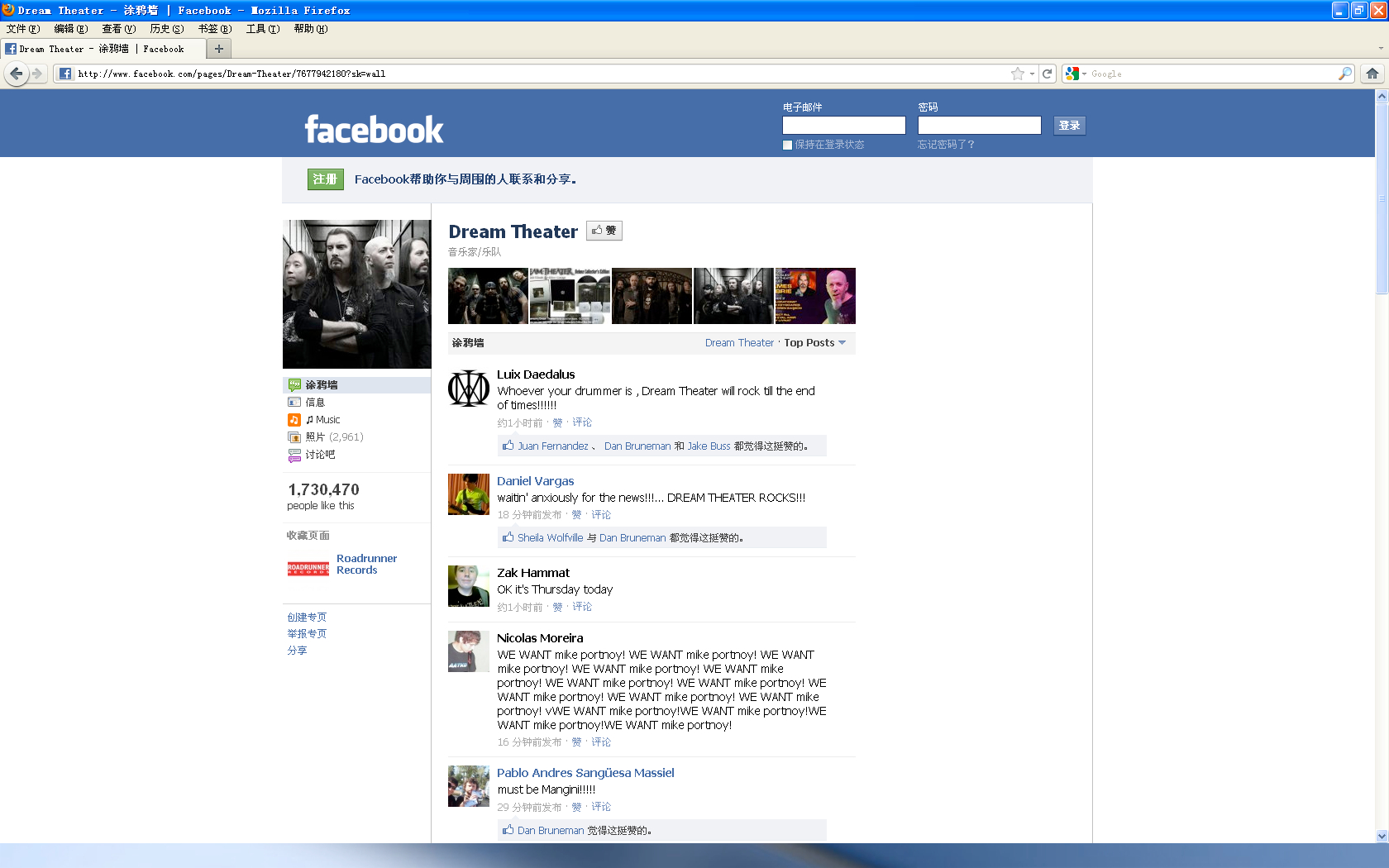Click the facebook logo

pyautogui.click(x=374, y=130)
